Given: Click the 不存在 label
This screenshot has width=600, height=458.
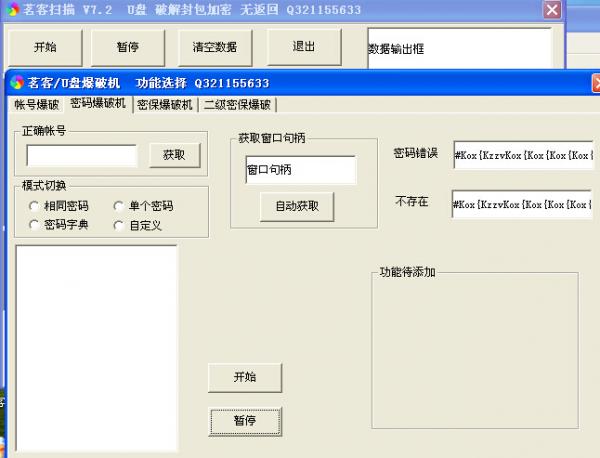Looking at the screenshot, I should click(x=412, y=201).
